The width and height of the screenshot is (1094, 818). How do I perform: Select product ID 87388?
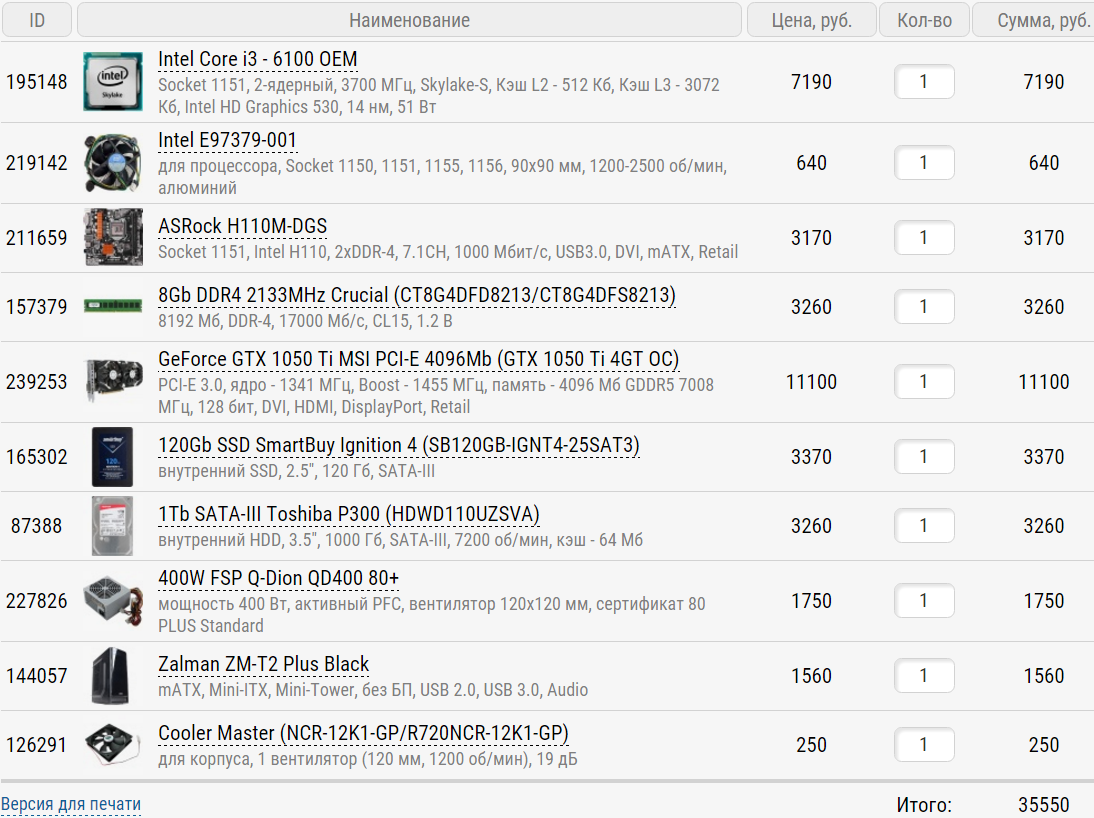click(x=37, y=526)
